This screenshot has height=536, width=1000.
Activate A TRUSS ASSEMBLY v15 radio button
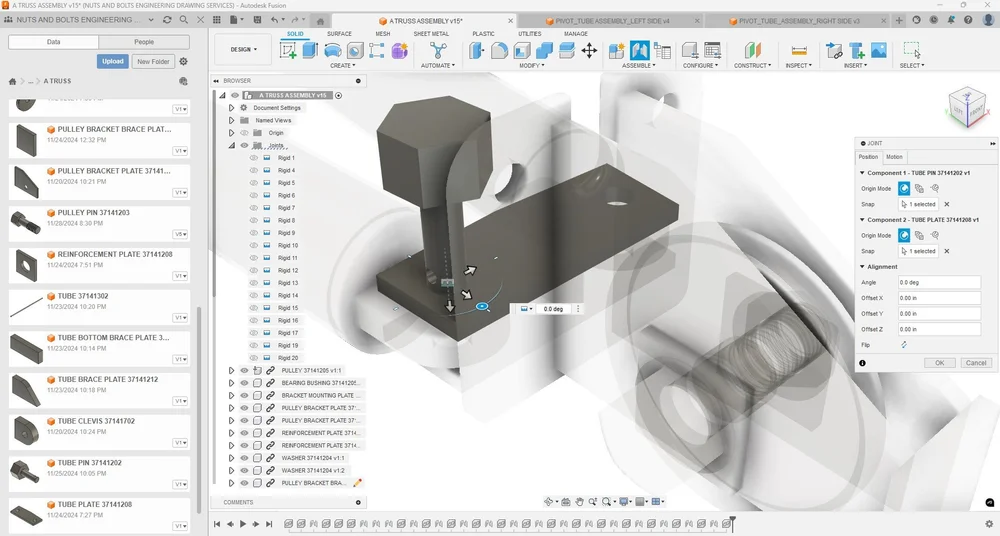click(339, 95)
